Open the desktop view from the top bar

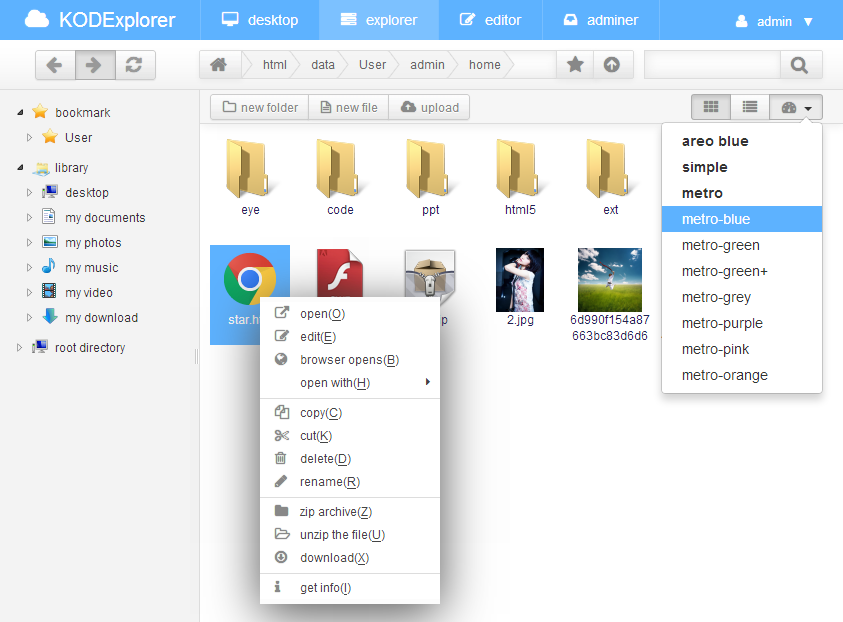click(x=231, y=20)
